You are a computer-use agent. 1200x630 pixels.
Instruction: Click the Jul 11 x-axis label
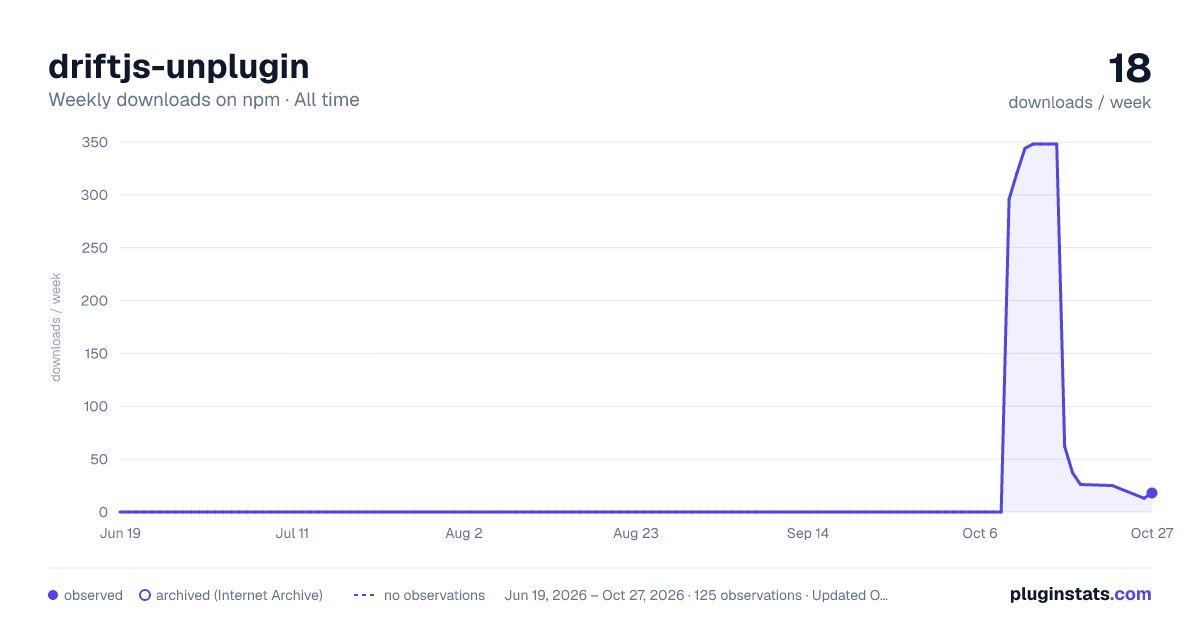(x=292, y=533)
